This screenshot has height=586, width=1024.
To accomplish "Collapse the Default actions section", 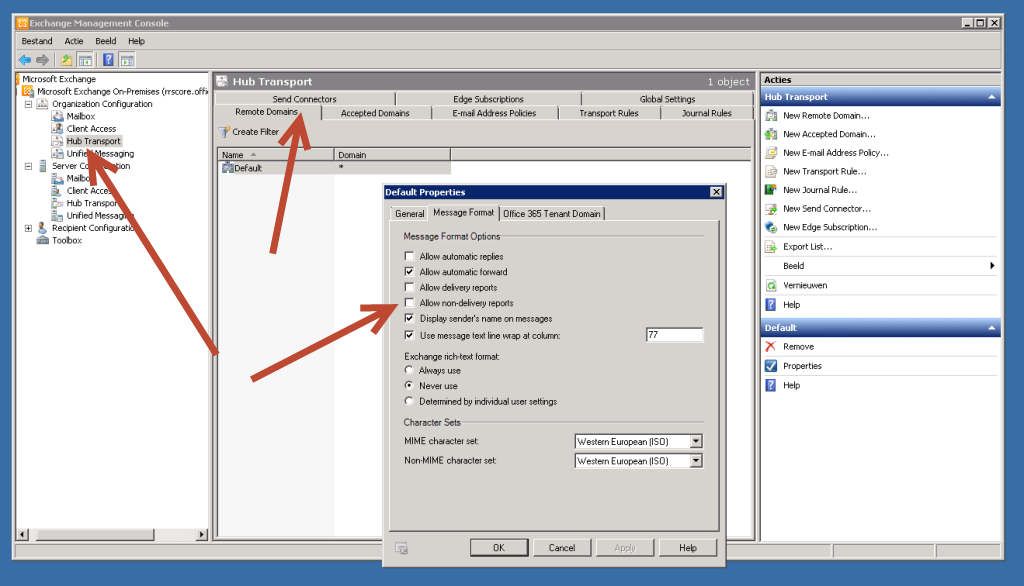I will [991, 328].
